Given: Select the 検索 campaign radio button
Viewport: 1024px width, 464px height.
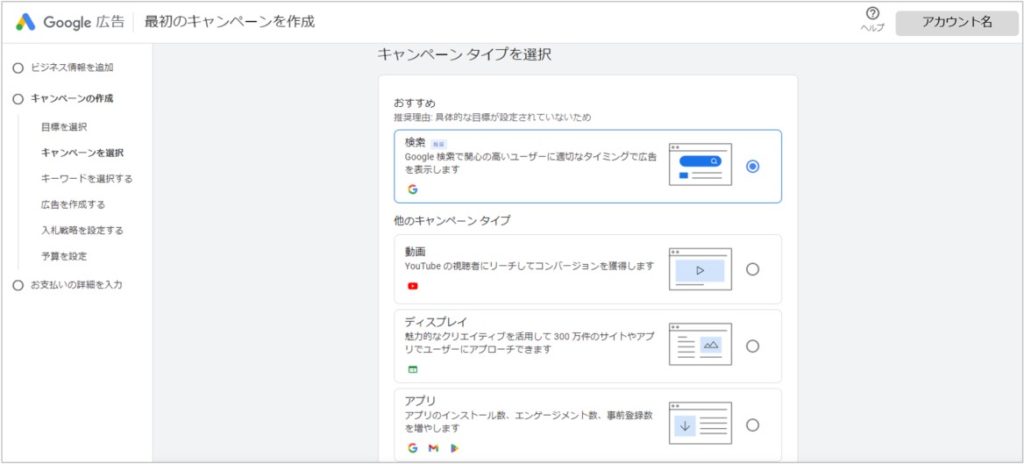Looking at the screenshot, I should (752, 167).
